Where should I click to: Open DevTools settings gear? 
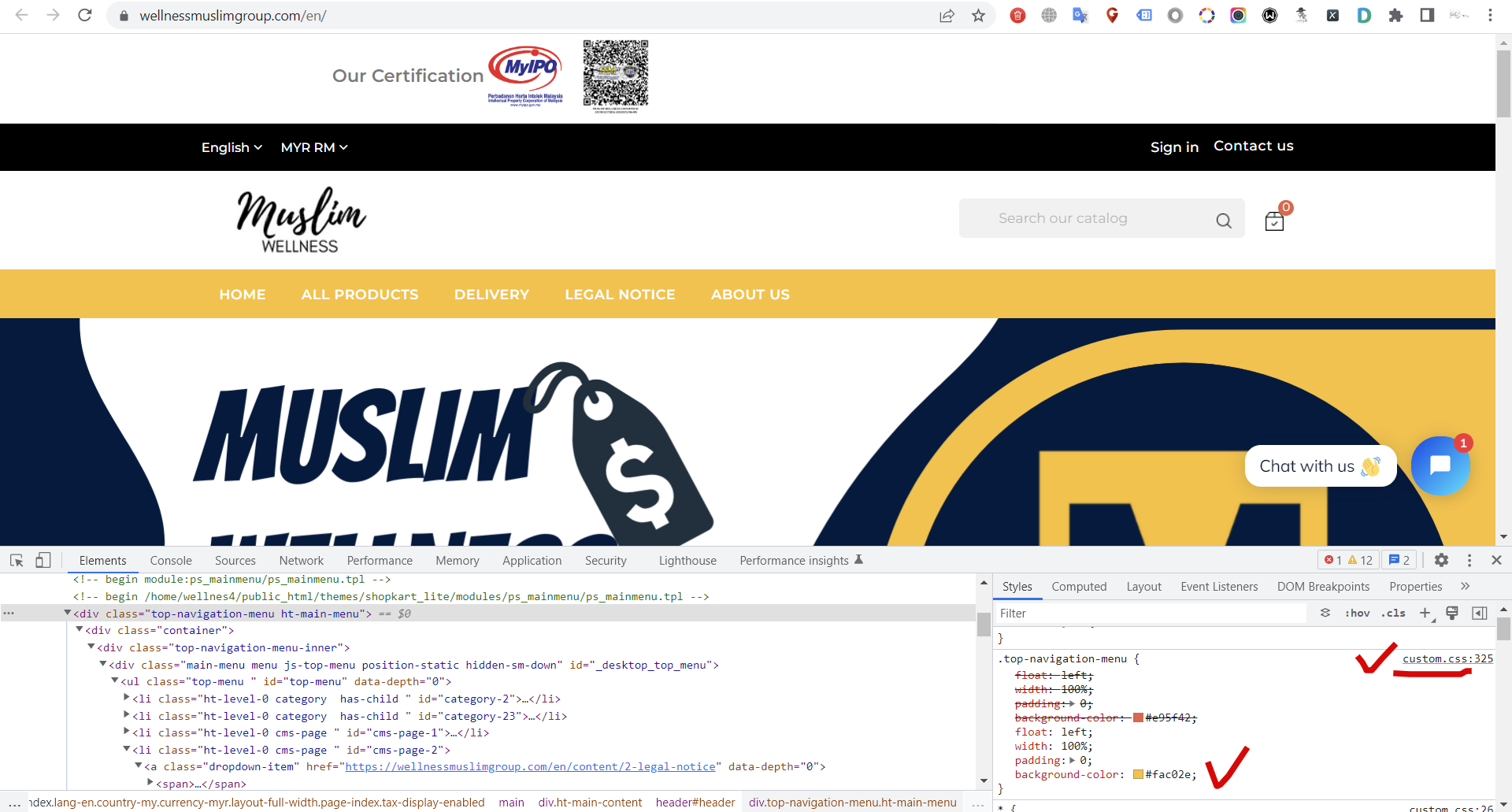[x=1441, y=560]
